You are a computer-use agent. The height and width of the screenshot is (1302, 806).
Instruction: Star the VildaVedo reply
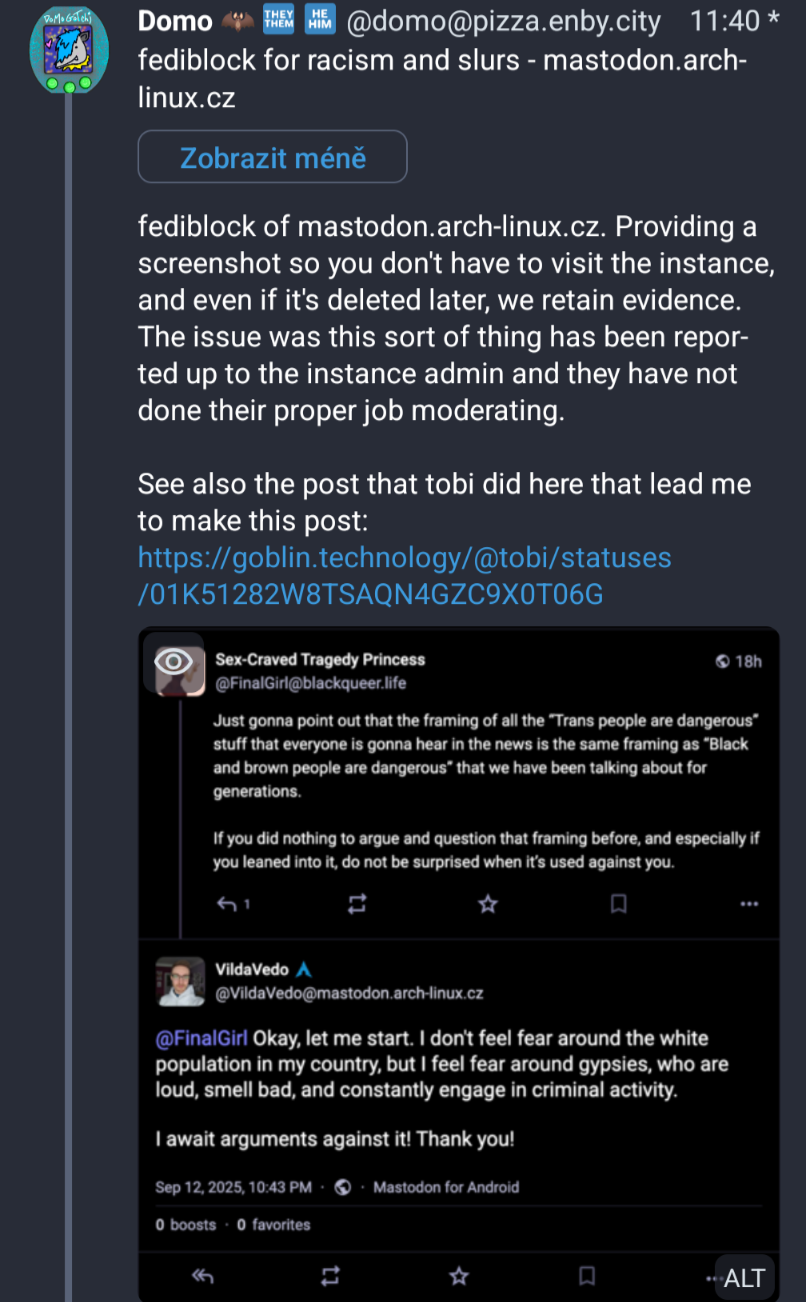[x=459, y=1276]
